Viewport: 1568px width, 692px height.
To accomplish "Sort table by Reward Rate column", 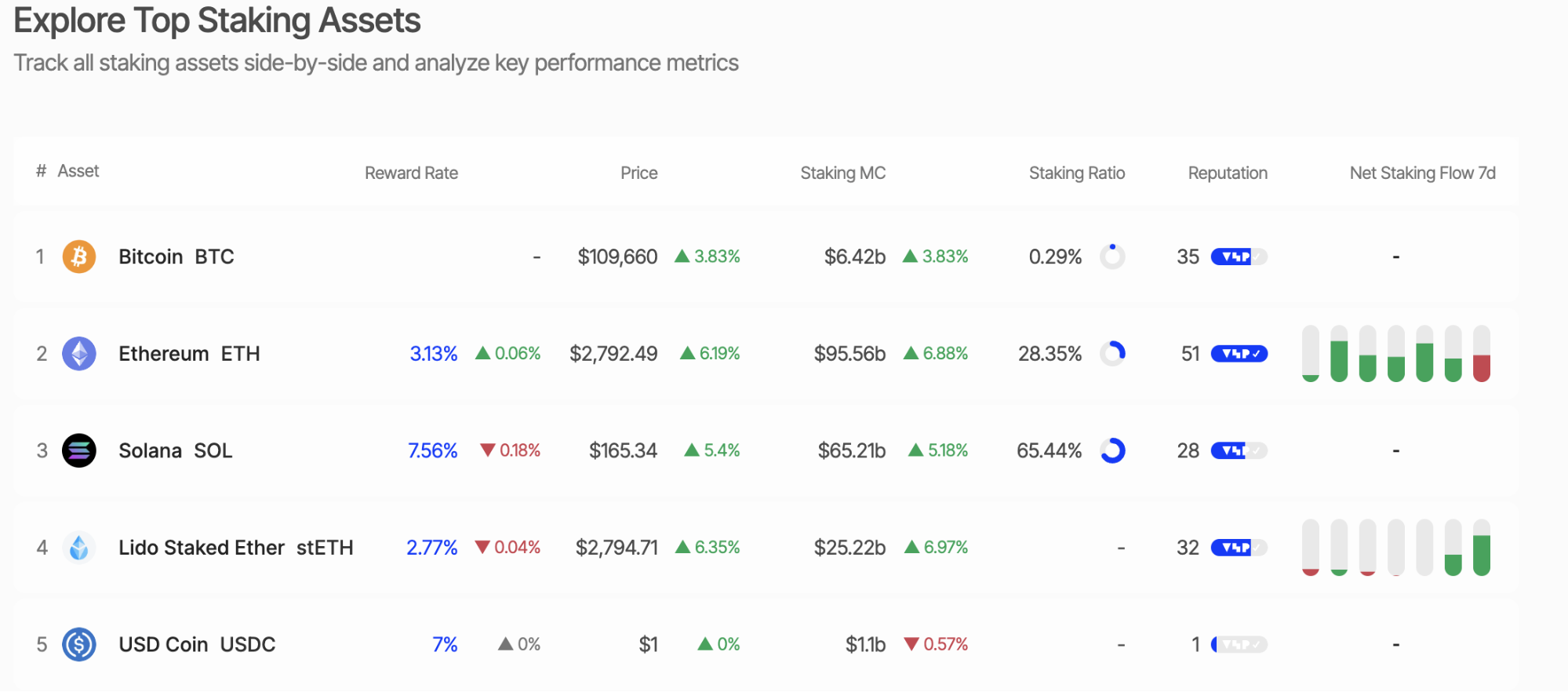I will pos(411,173).
